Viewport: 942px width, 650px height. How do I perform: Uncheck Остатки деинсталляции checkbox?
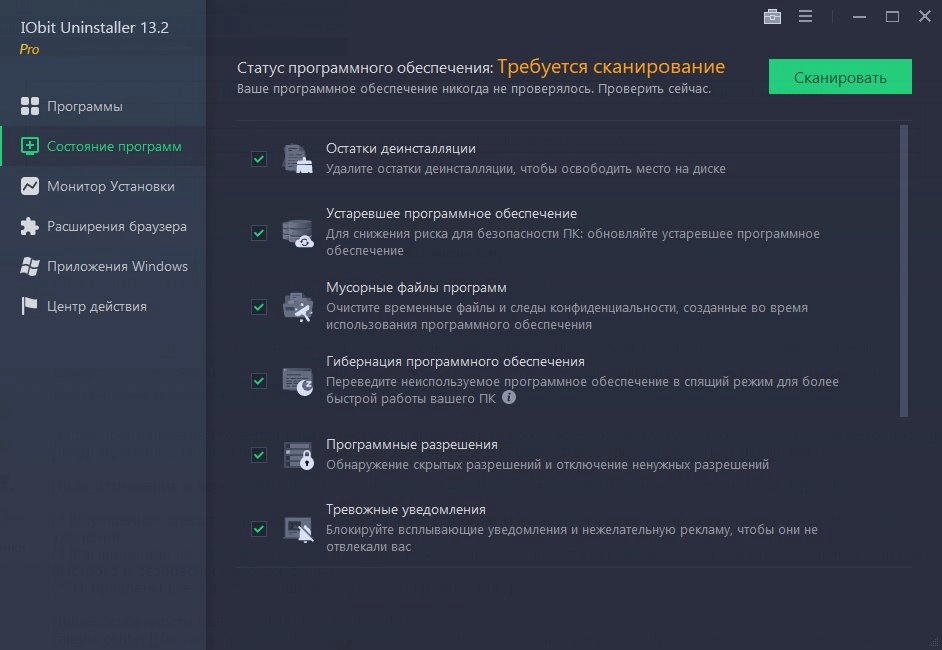click(x=259, y=159)
